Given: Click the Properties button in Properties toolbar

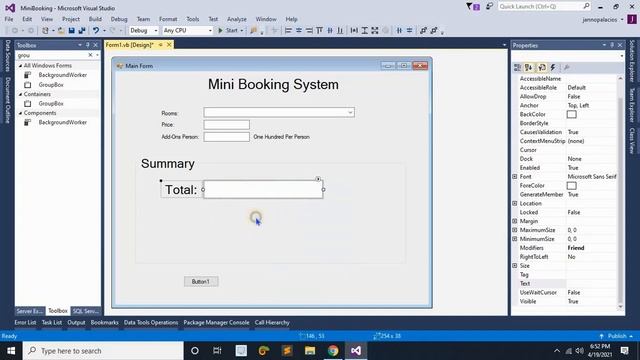Looking at the screenshot, I should tap(542, 67).
